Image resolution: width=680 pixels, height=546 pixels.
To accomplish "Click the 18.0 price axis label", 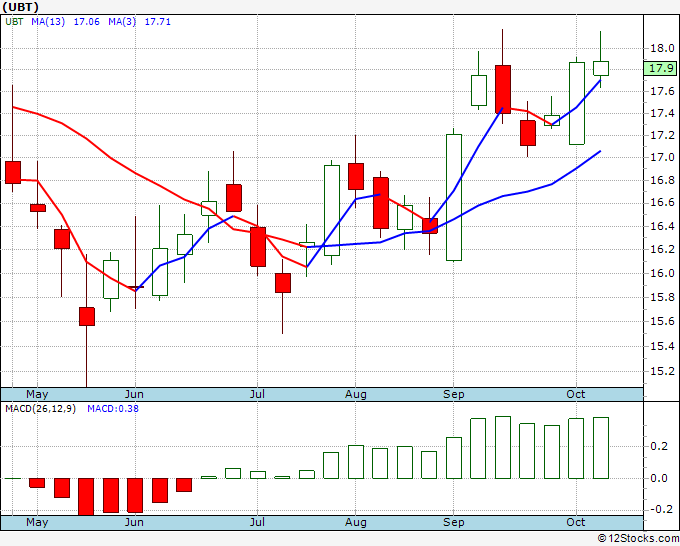I will click(x=662, y=48).
